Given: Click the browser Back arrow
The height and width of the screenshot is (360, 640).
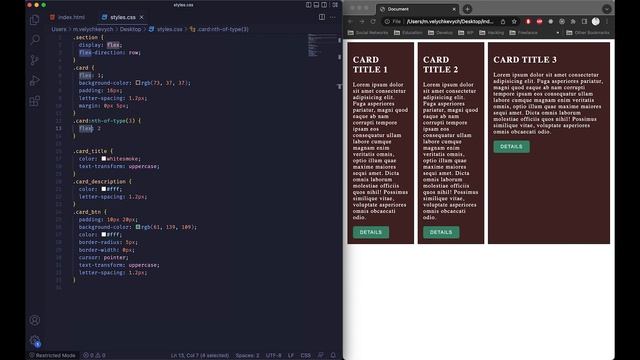Looking at the screenshot, I should click(350, 21).
